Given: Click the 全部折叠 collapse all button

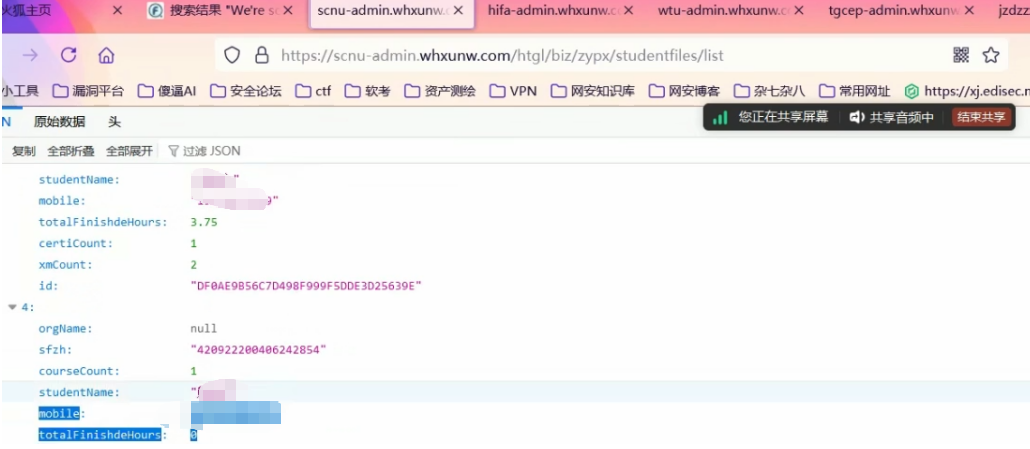Looking at the screenshot, I should [x=71, y=151].
